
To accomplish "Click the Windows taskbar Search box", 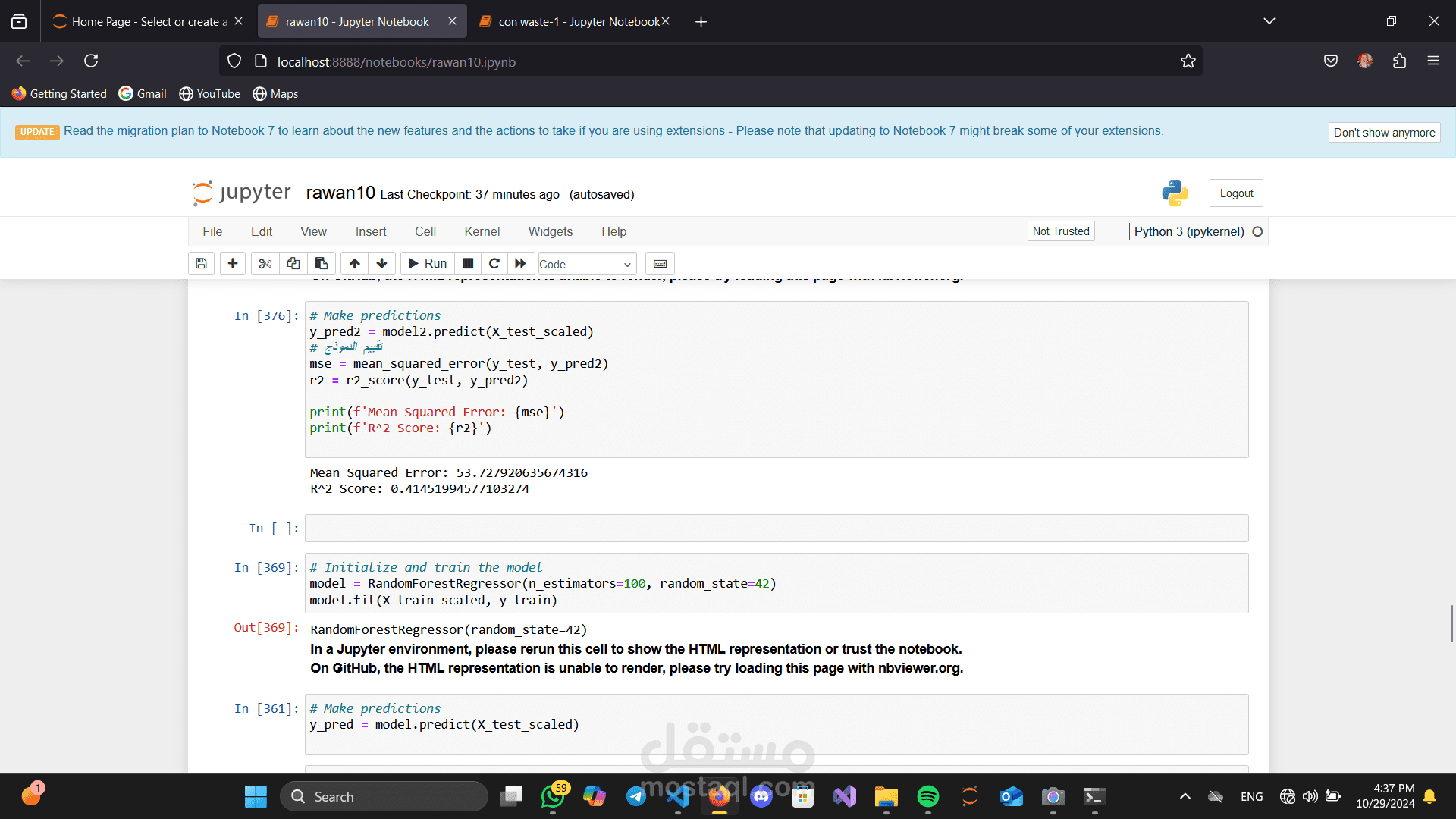I will [x=384, y=796].
